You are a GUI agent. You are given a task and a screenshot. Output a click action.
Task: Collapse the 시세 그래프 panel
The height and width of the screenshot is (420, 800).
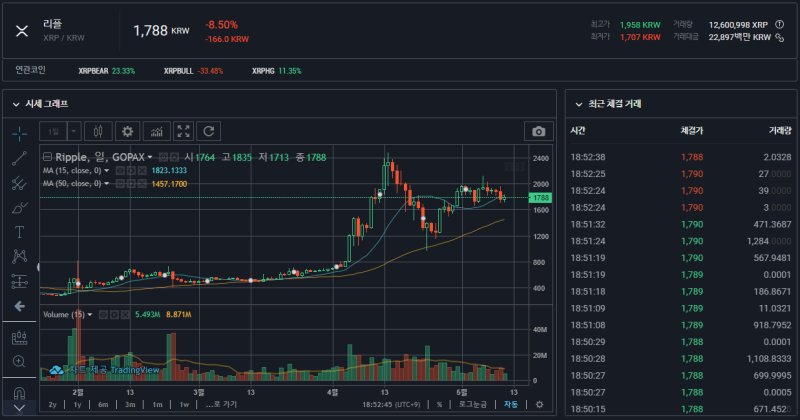pos(16,104)
